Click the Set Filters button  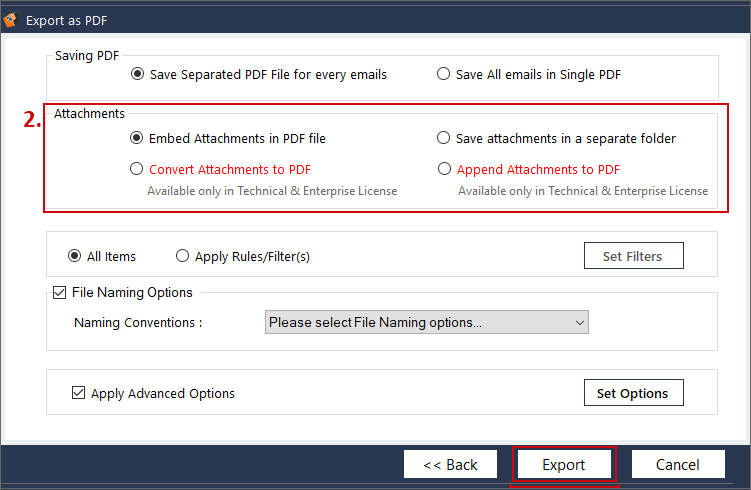(634, 256)
